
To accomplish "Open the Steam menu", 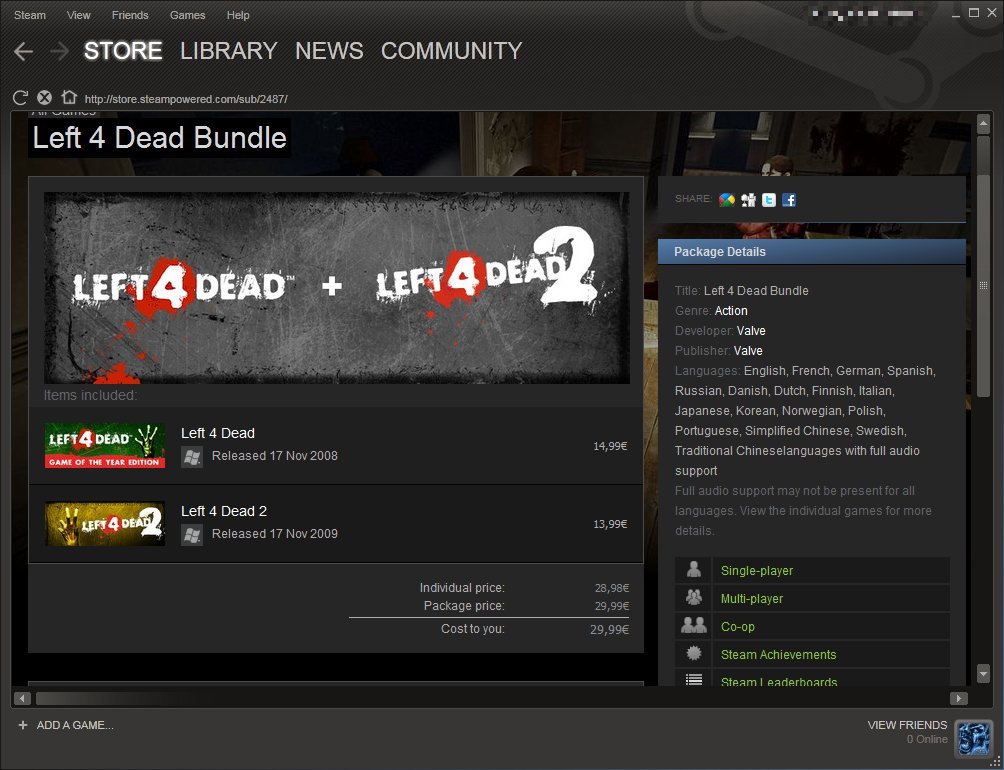I will (29, 15).
